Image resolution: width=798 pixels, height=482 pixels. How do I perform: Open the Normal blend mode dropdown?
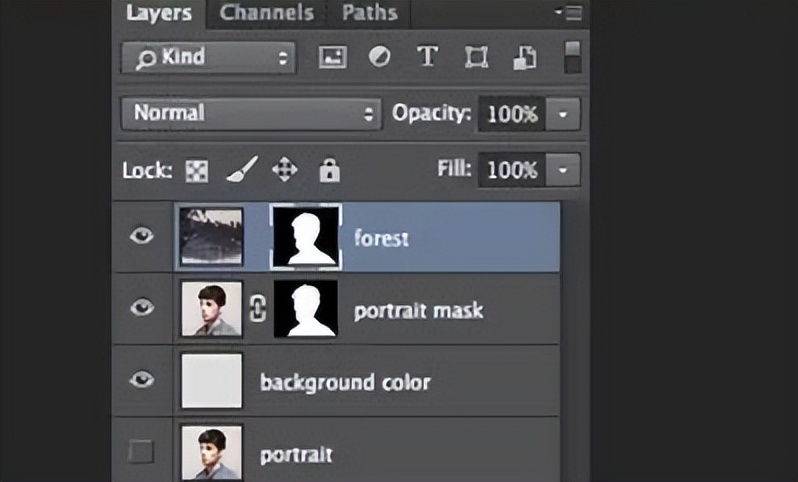point(250,114)
